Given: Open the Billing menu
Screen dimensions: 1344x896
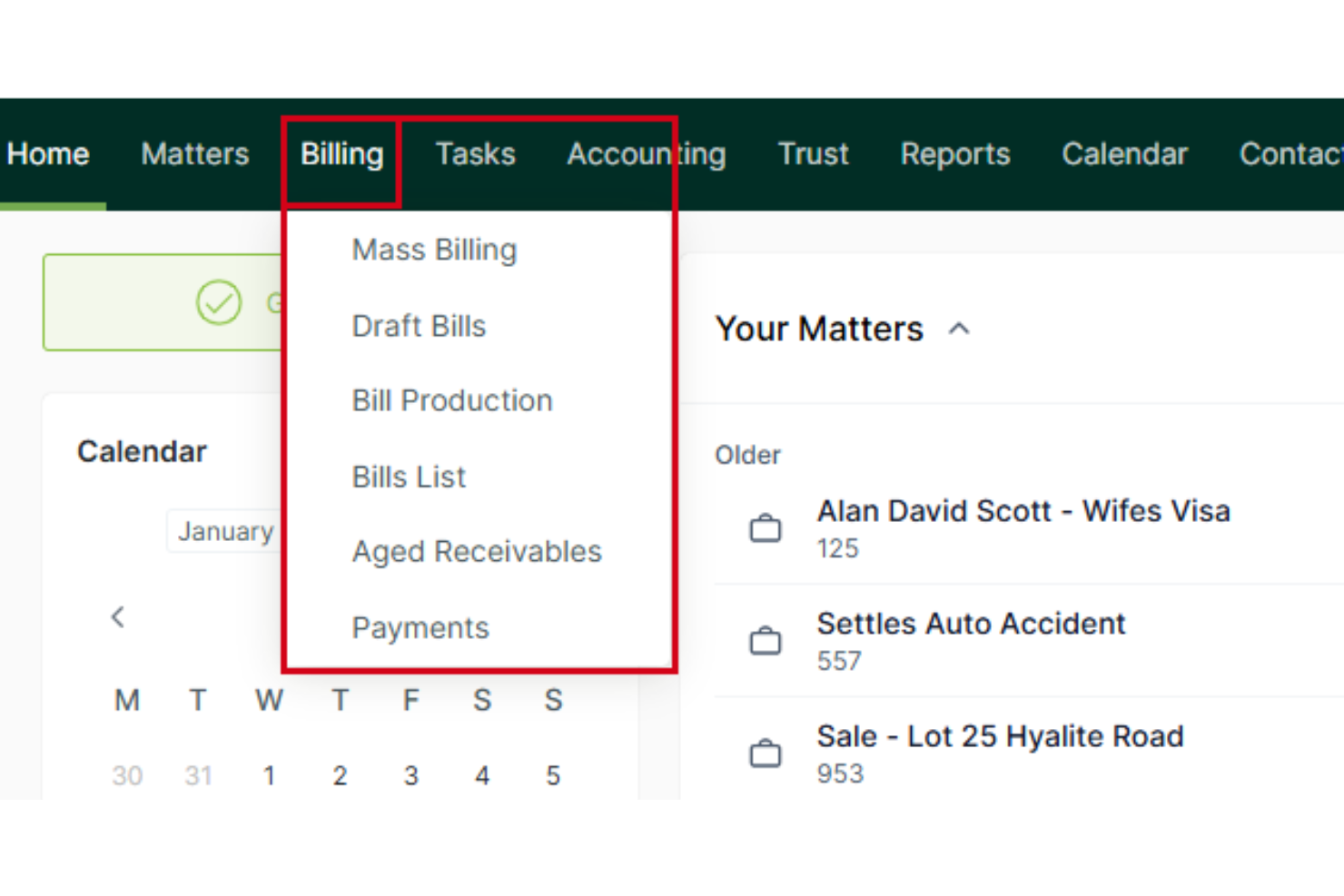Looking at the screenshot, I should point(341,154).
